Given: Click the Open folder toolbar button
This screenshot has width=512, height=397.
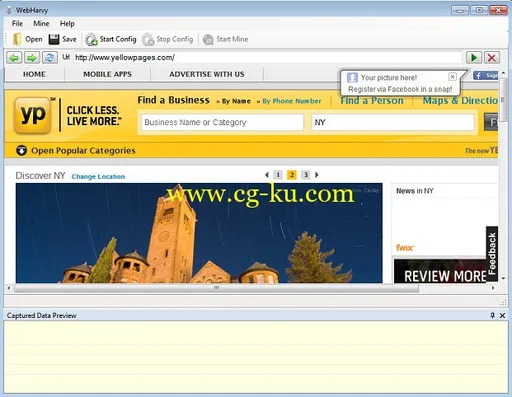Looking at the screenshot, I should click(x=28, y=39).
